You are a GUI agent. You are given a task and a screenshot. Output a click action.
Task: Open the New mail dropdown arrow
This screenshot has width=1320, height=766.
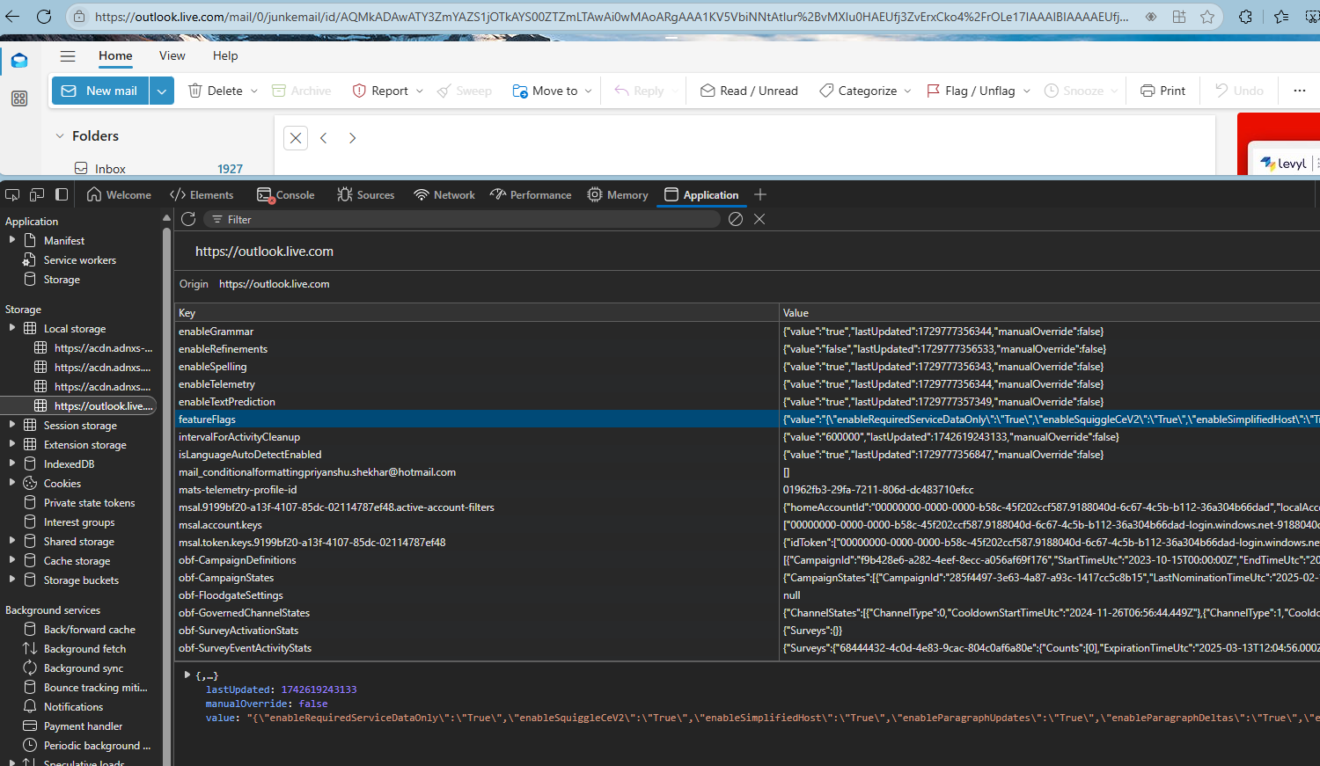click(x=162, y=91)
